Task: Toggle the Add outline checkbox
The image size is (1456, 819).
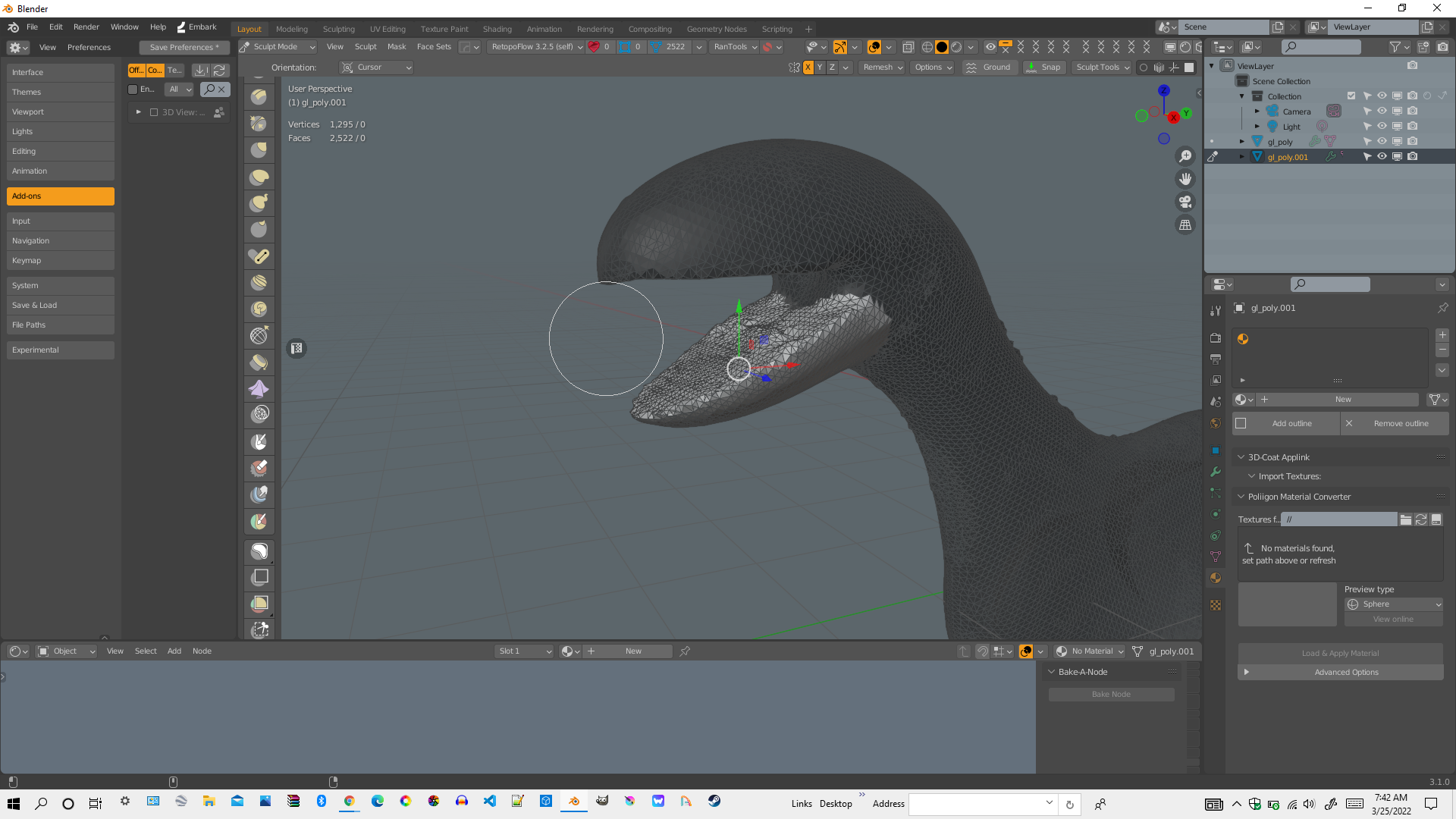Action: 1241,423
